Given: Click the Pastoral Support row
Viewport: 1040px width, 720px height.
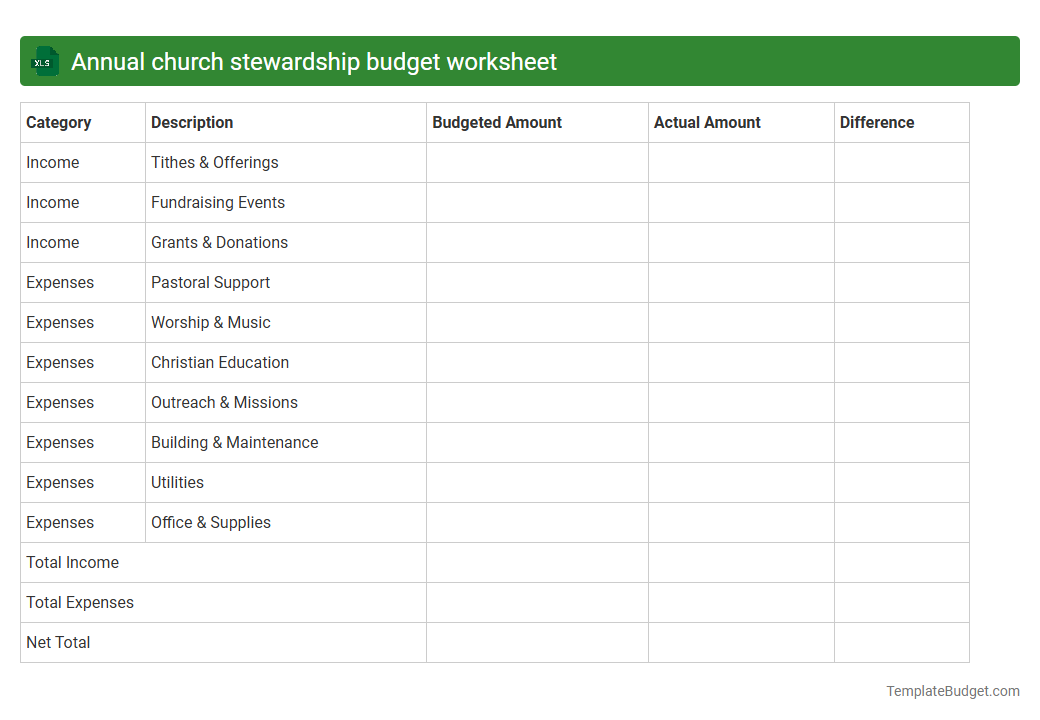Looking at the screenshot, I should tap(210, 282).
